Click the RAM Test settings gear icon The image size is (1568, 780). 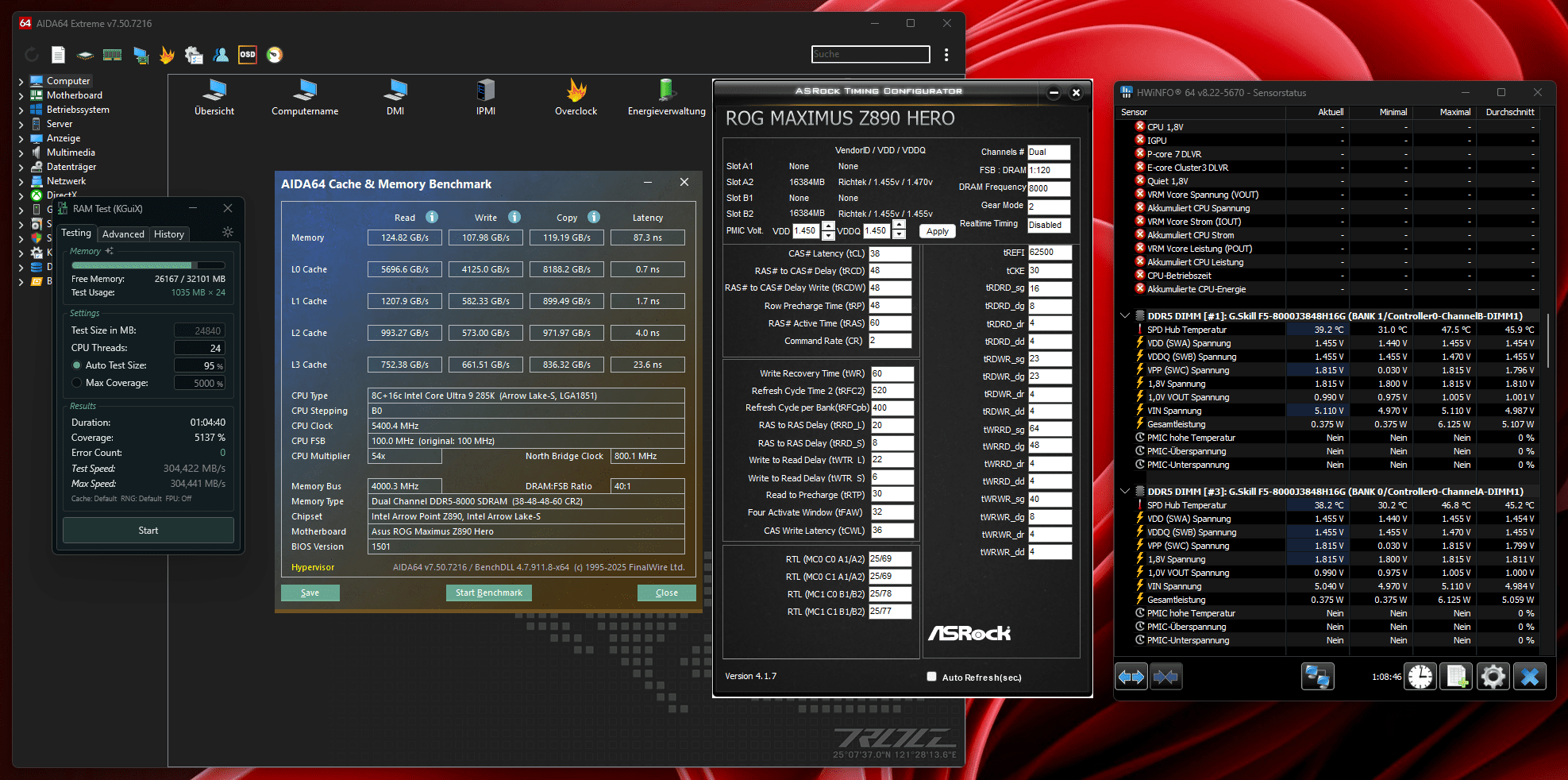click(228, 232)
